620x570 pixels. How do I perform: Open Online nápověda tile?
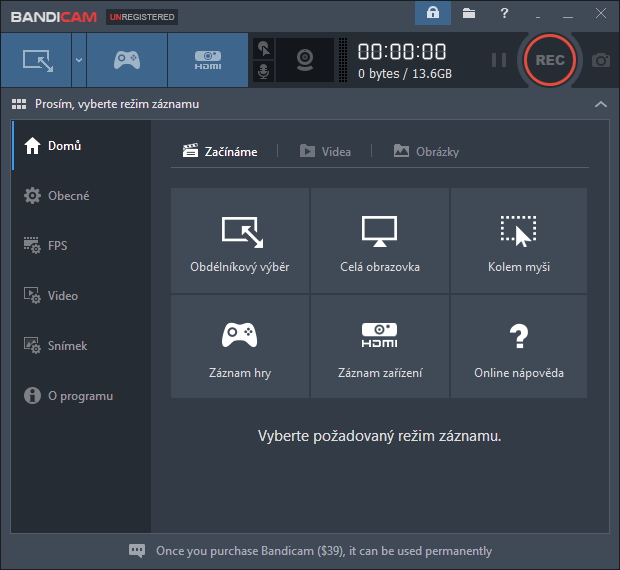click(519, 346)
